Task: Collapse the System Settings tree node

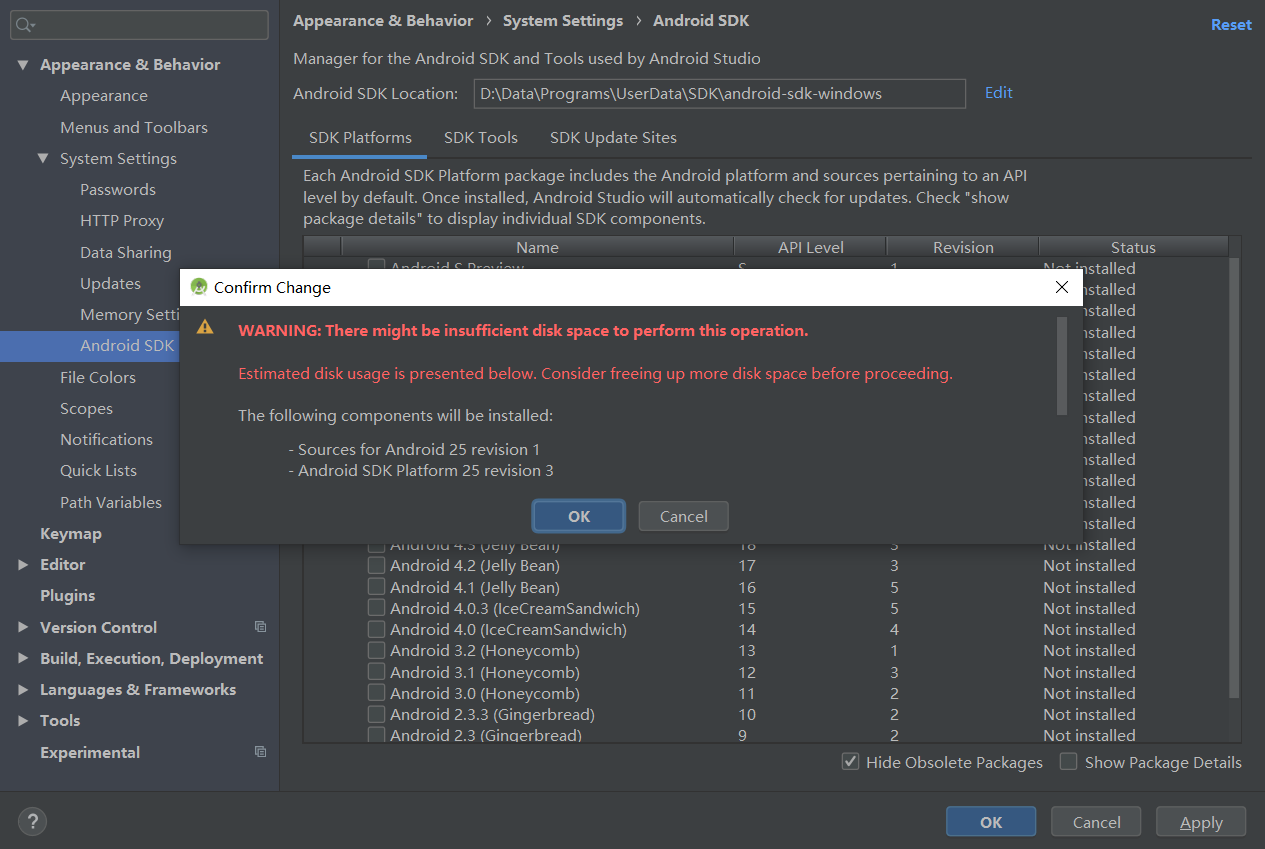Action: [43, 158]
